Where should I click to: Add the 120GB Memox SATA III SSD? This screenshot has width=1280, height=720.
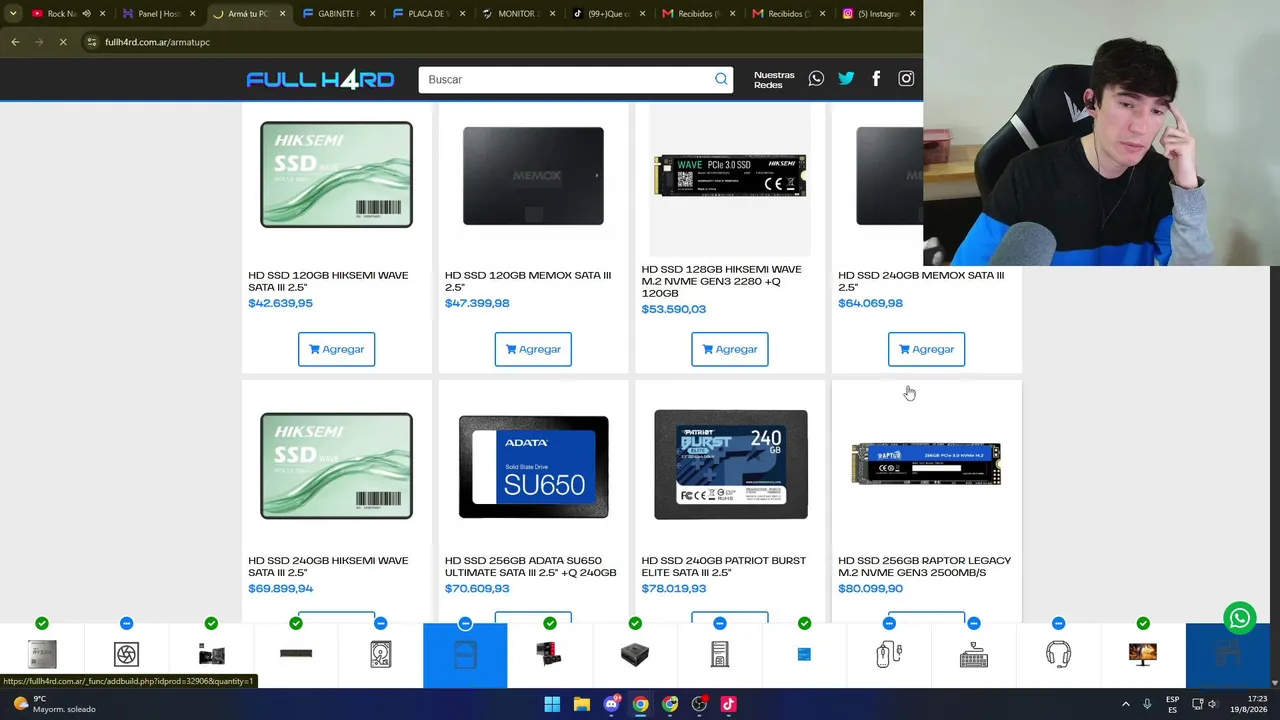(533, 349)
